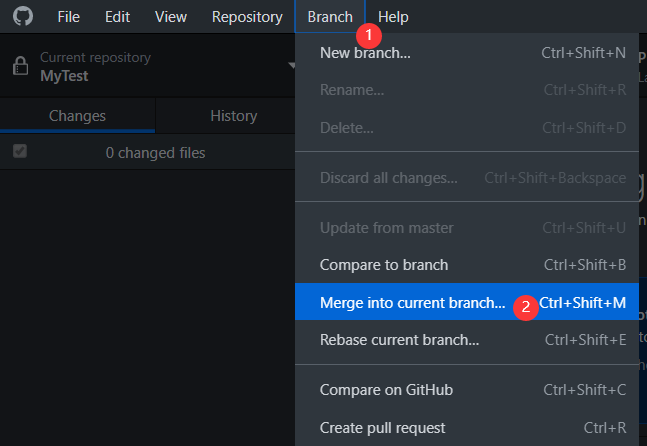
Task: Open the View menu
Action: [x=171, y=17]
